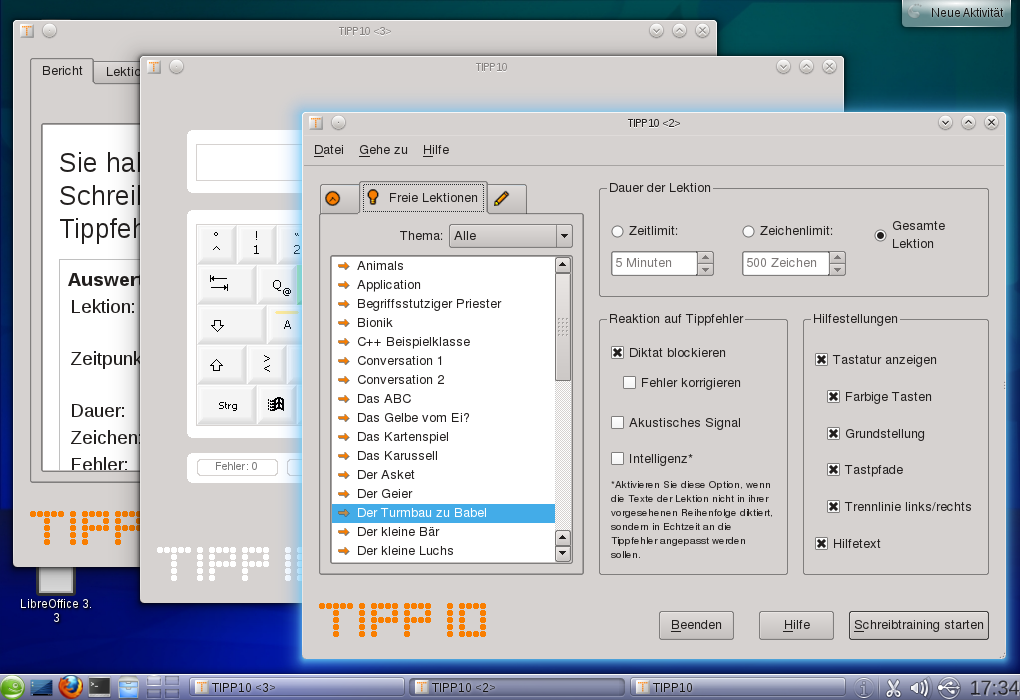Decrease the Minuten value with down arrow
The height and width of the screenshot is (700, 1020).
[x=705, y=269]
